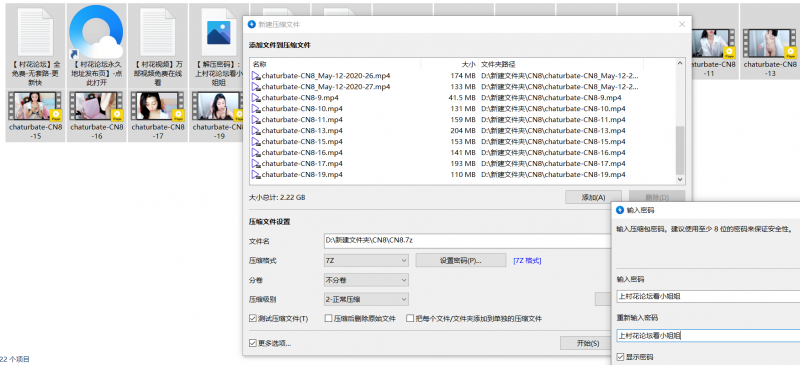Screen dimensions: 800x365
Task: Click video icon beside chaturbate-CN8-13.mp4 in list
Action: click(x=256, y=131)
